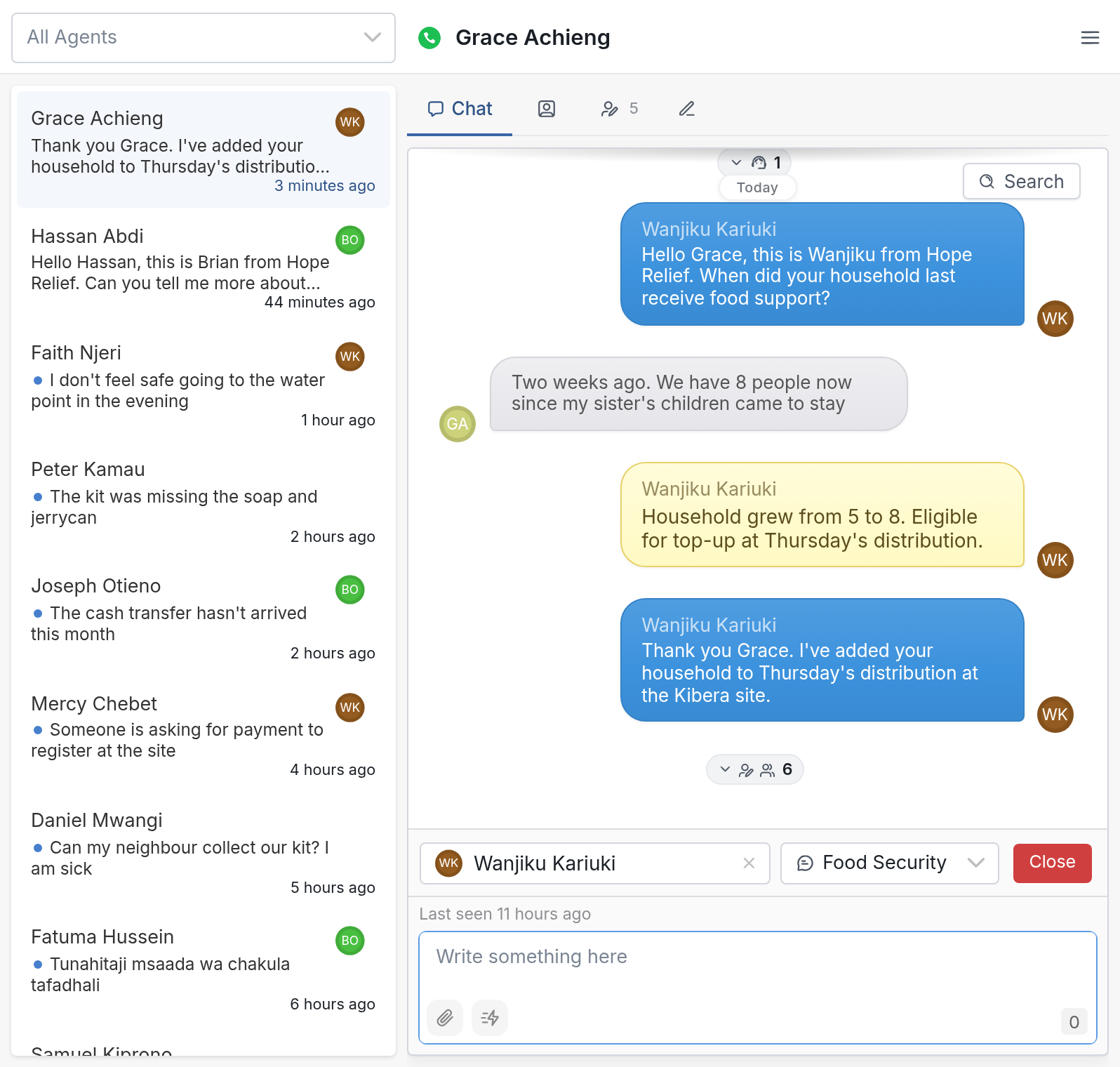
Task: Open Mercy Chebet conversation
Action: [204, 735]
